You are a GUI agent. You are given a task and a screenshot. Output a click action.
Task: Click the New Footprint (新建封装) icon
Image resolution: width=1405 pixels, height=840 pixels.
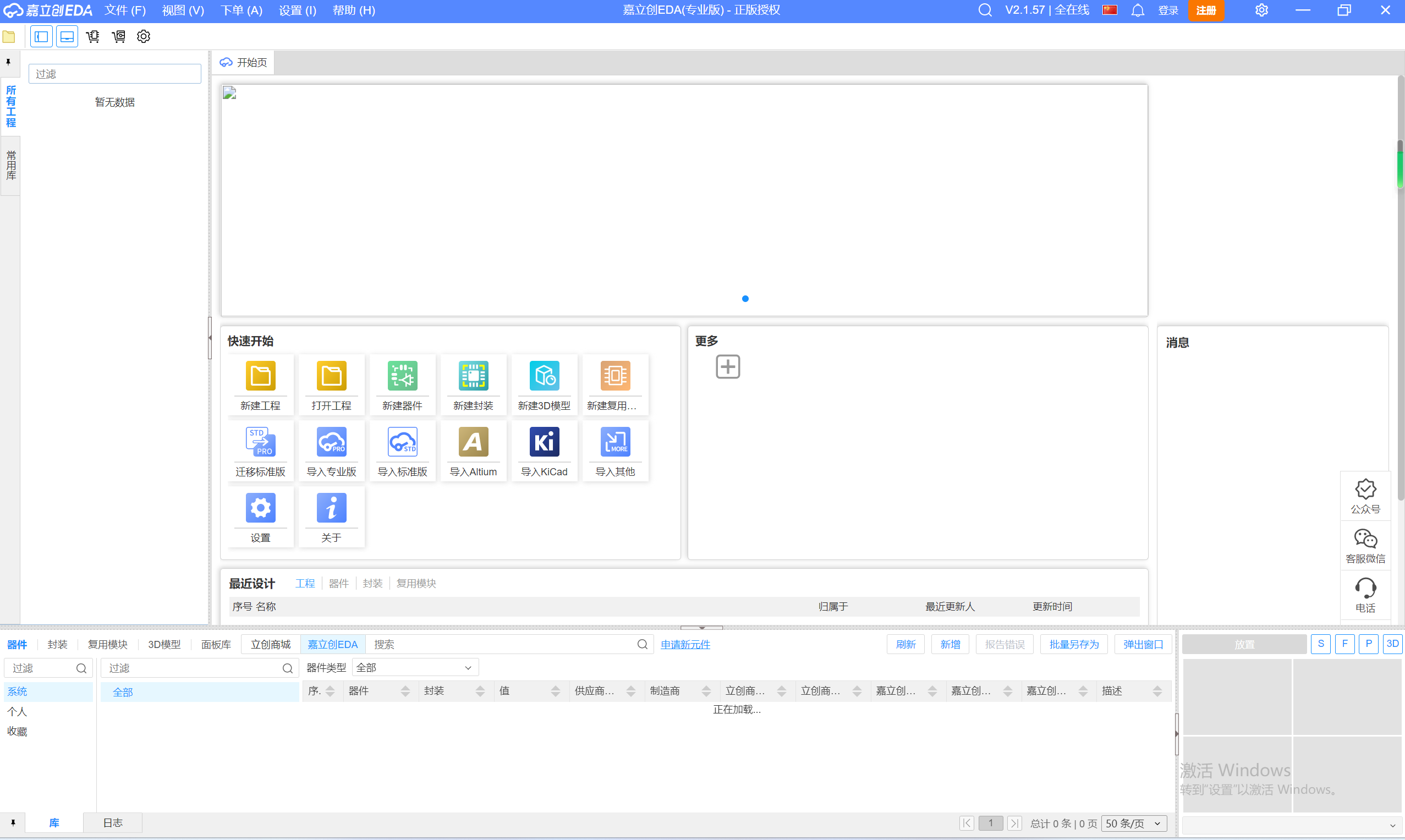(x=473, y=376)
